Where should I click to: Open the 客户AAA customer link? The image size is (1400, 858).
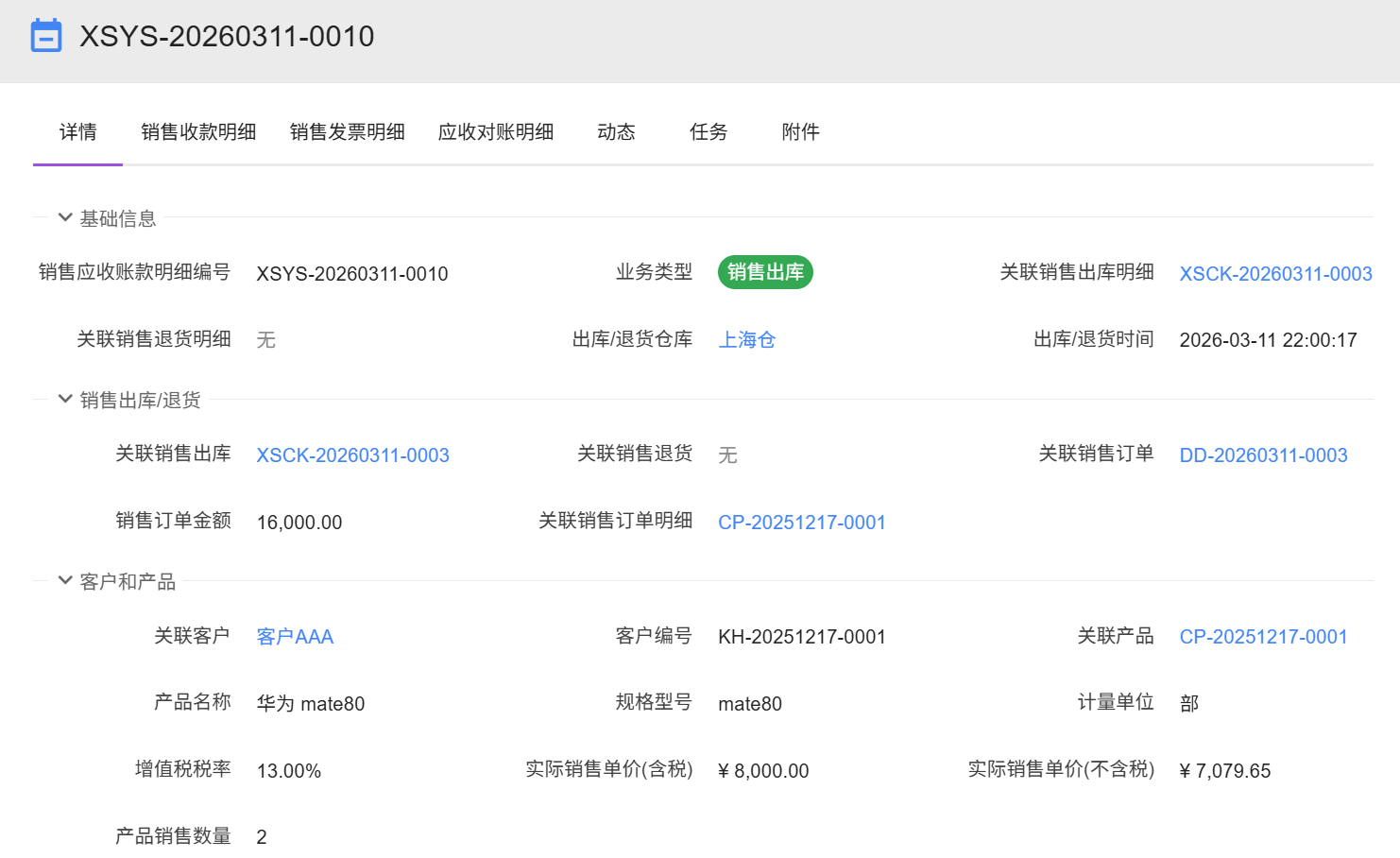pos(295,637)
